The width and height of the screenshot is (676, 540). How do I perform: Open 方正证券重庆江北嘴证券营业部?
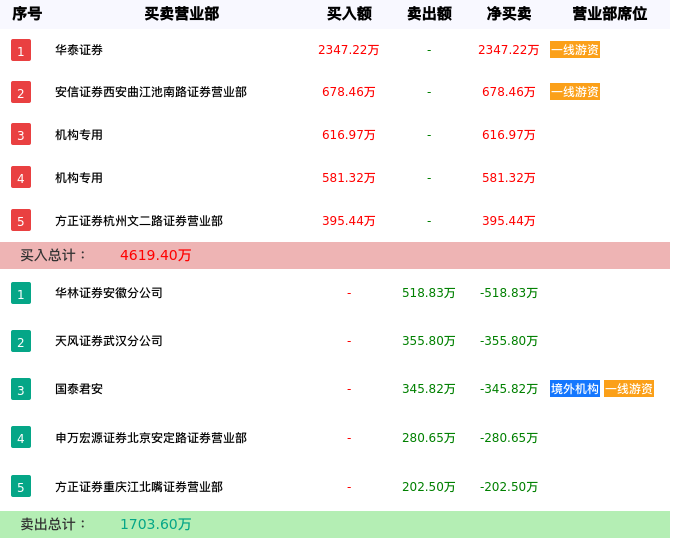point(139,487)
